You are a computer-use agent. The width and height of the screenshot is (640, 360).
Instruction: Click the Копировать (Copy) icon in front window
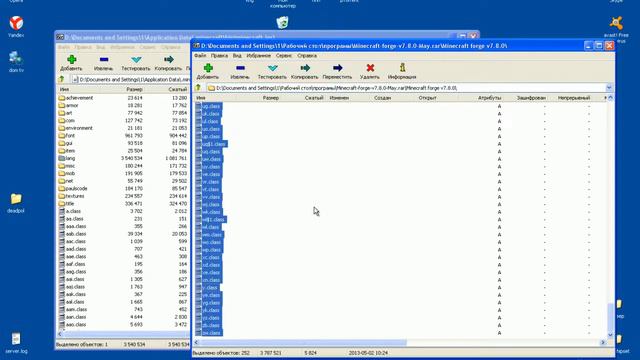click(x=304, y=68)
